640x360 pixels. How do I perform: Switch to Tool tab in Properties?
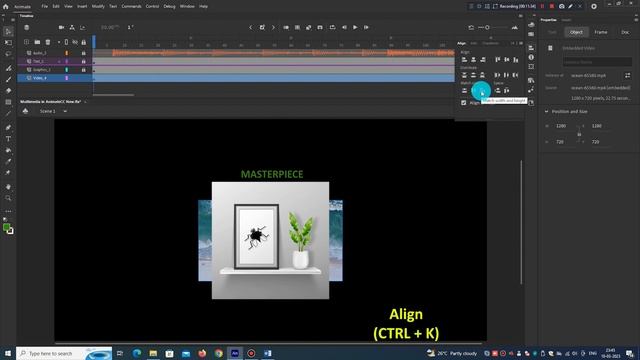point(552,32)
